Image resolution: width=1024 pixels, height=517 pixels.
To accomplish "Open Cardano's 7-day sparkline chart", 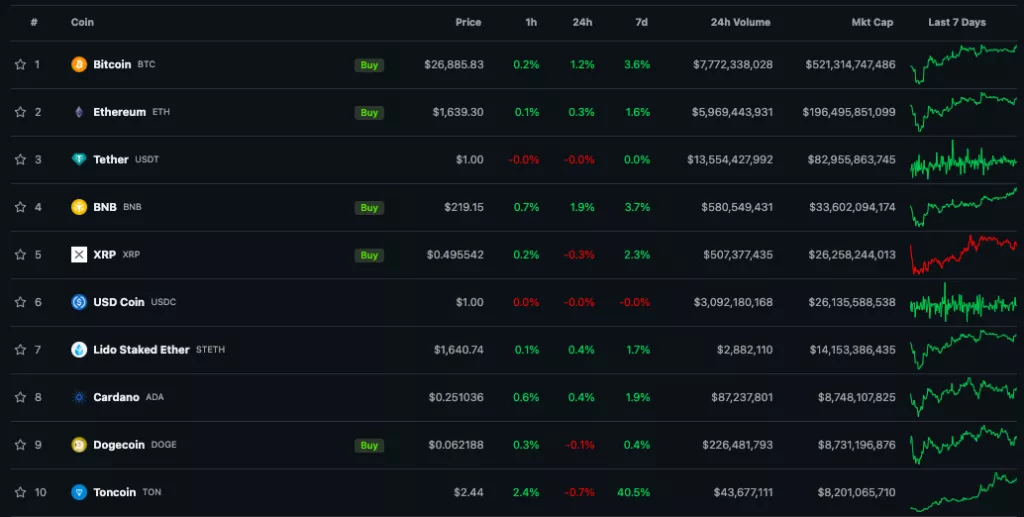I will pyautogui.click(x=963, y=397).
